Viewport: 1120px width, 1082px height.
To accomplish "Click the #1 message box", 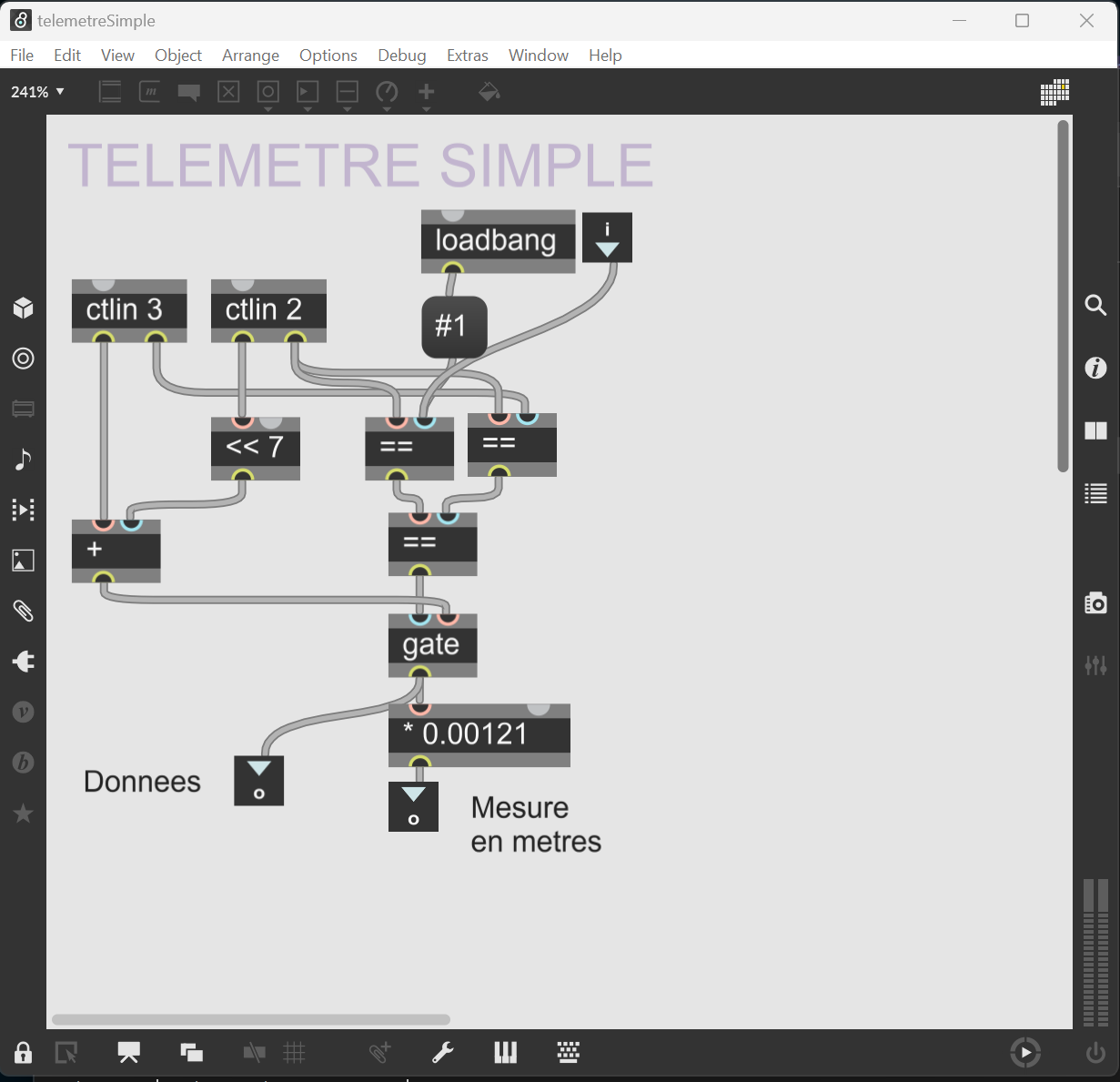I will click(x=454, y=327).
